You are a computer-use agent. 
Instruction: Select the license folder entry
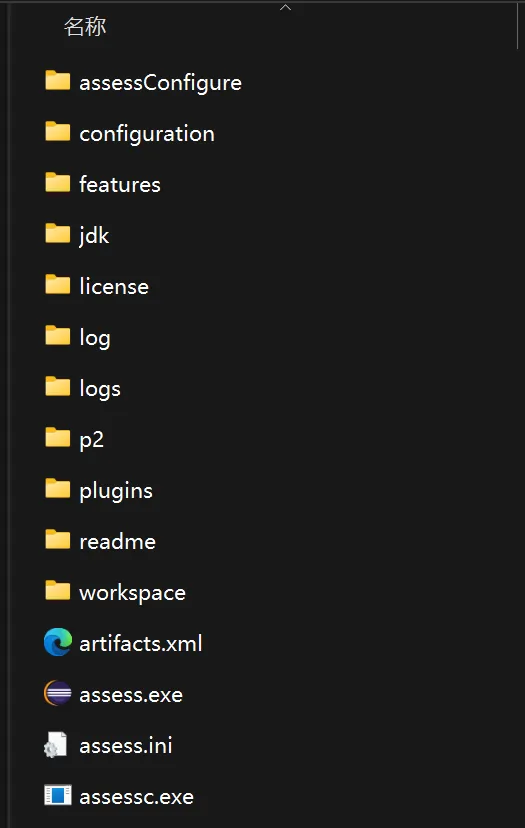coord(114,287)
